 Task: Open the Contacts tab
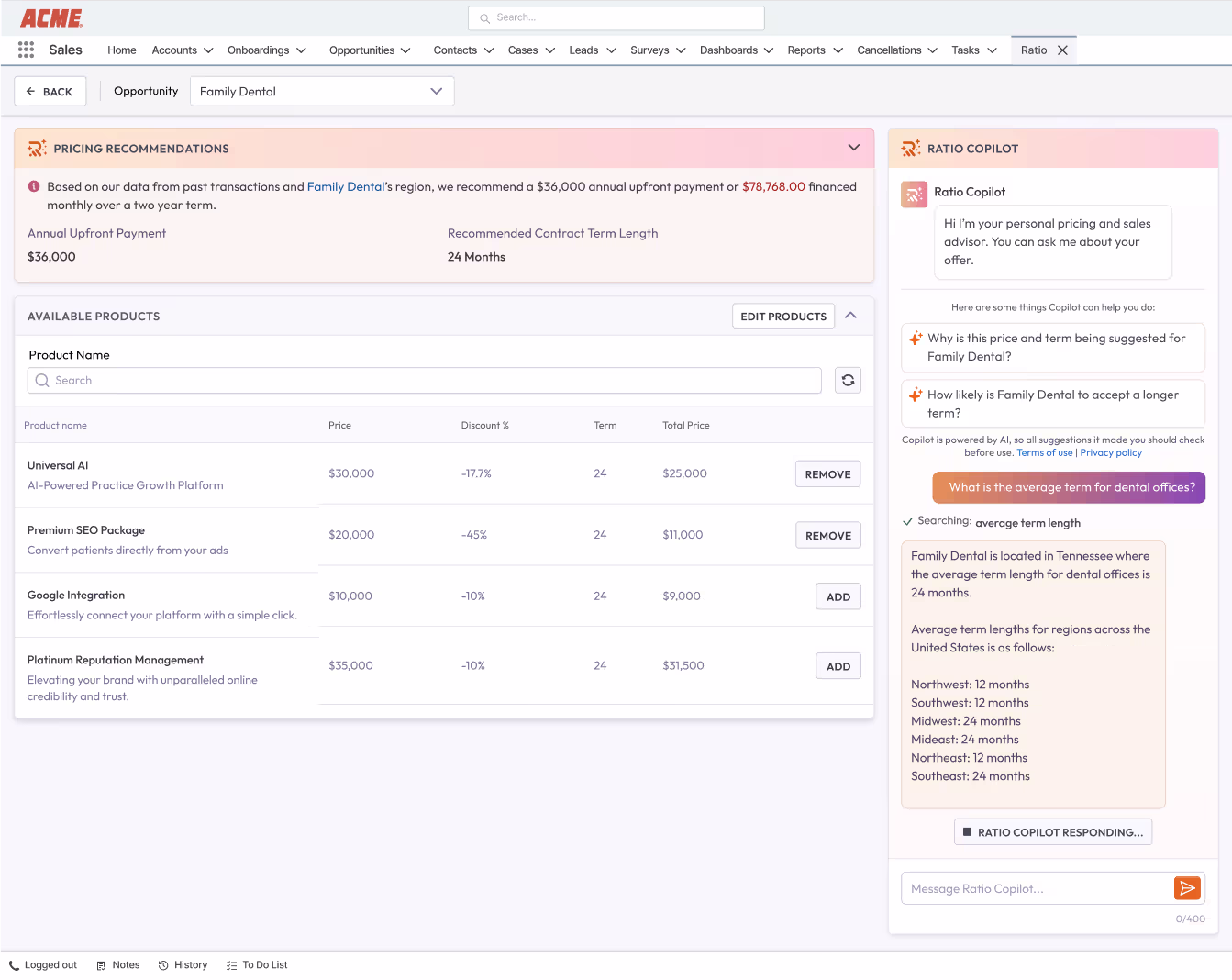(455, 50)
